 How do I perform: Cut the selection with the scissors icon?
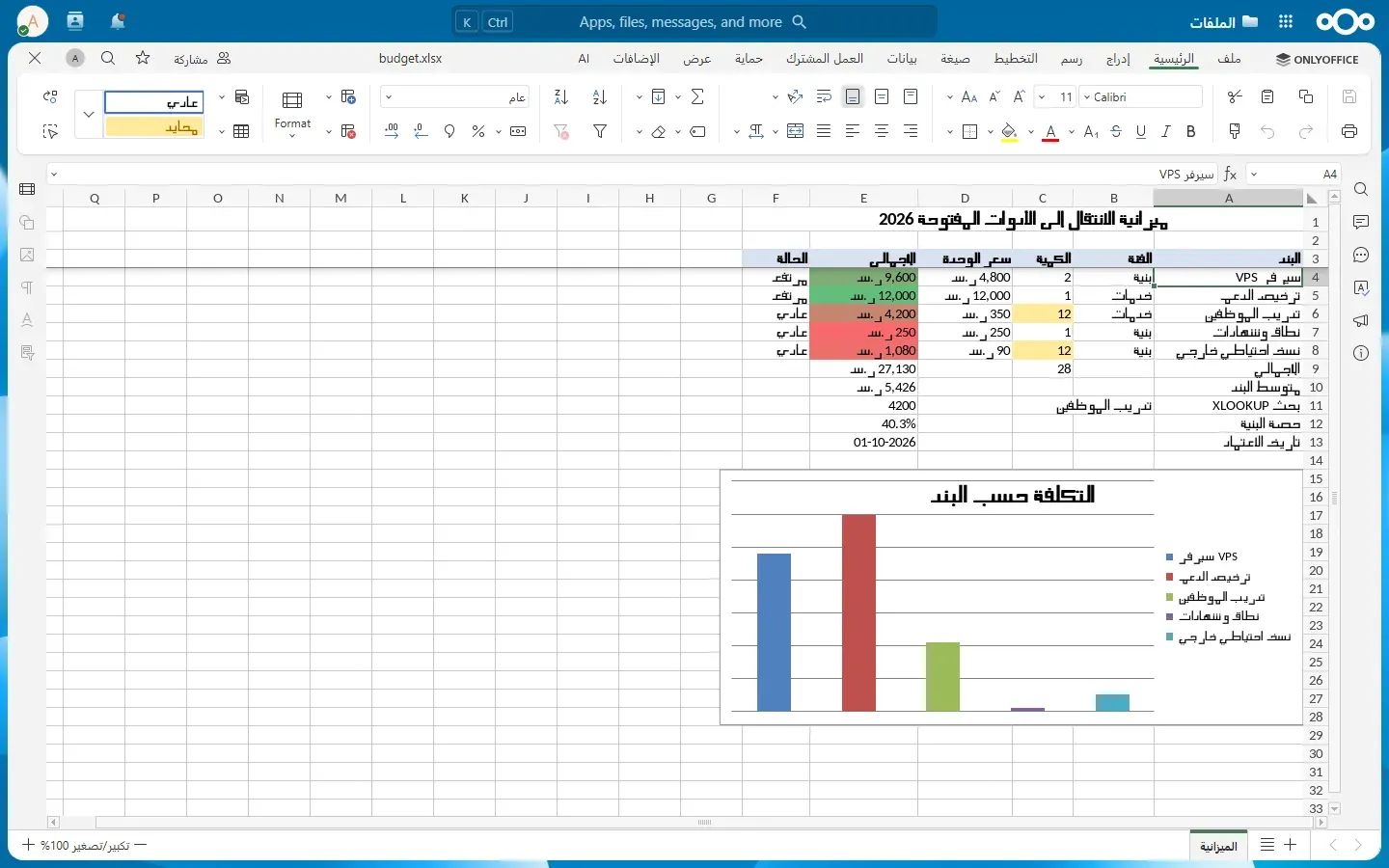point(1235,96)
